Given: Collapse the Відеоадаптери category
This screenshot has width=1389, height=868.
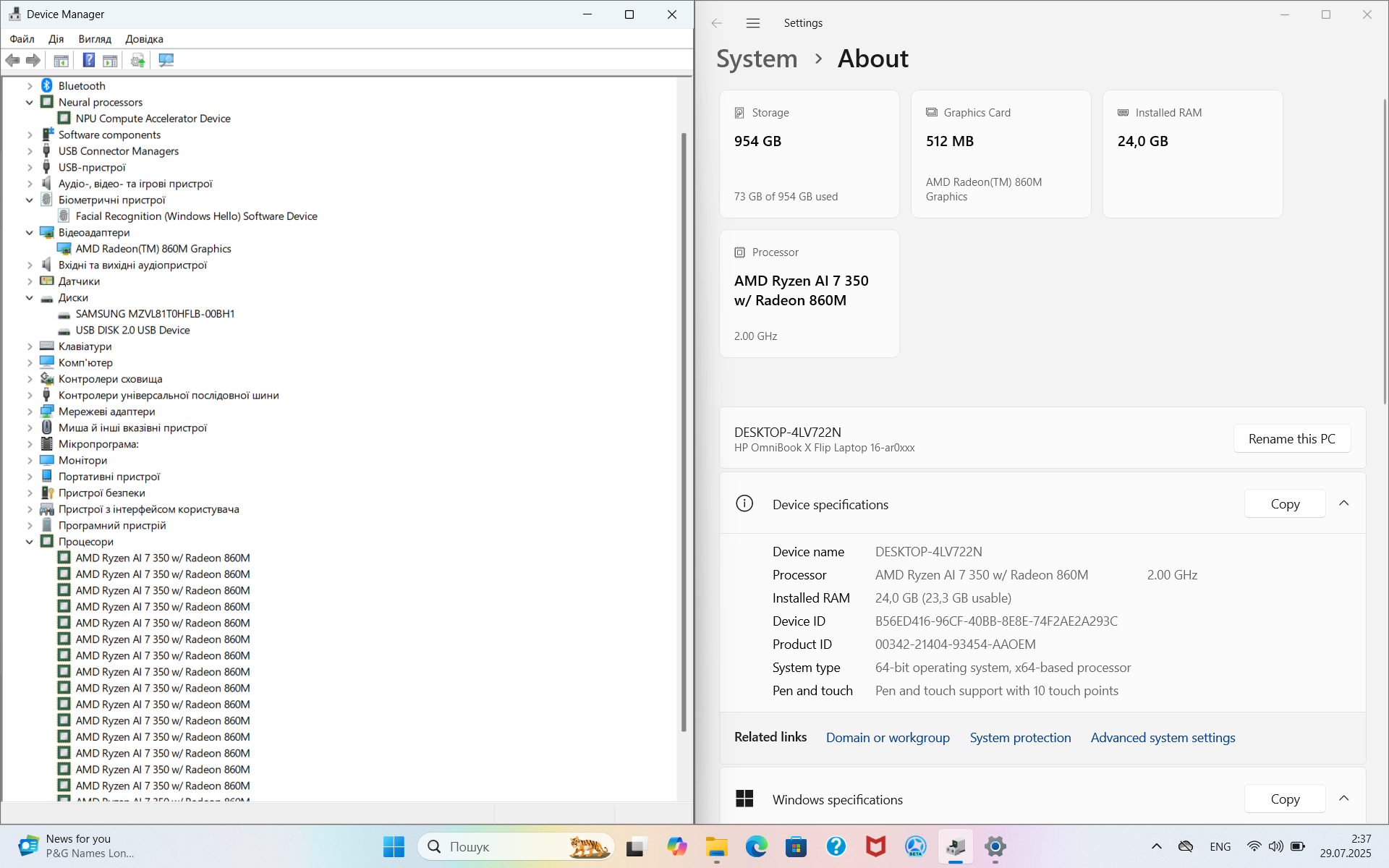Looking at the screenshot, I should coord(30,232).
